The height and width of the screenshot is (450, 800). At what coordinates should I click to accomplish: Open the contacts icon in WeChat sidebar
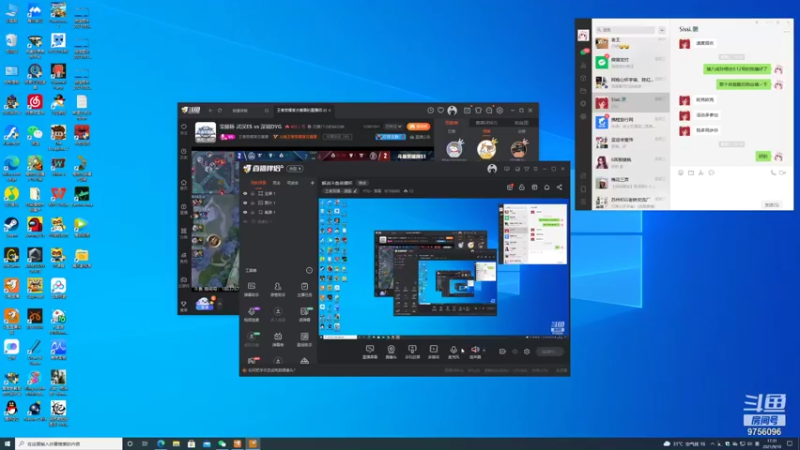[x=583, y=65]
